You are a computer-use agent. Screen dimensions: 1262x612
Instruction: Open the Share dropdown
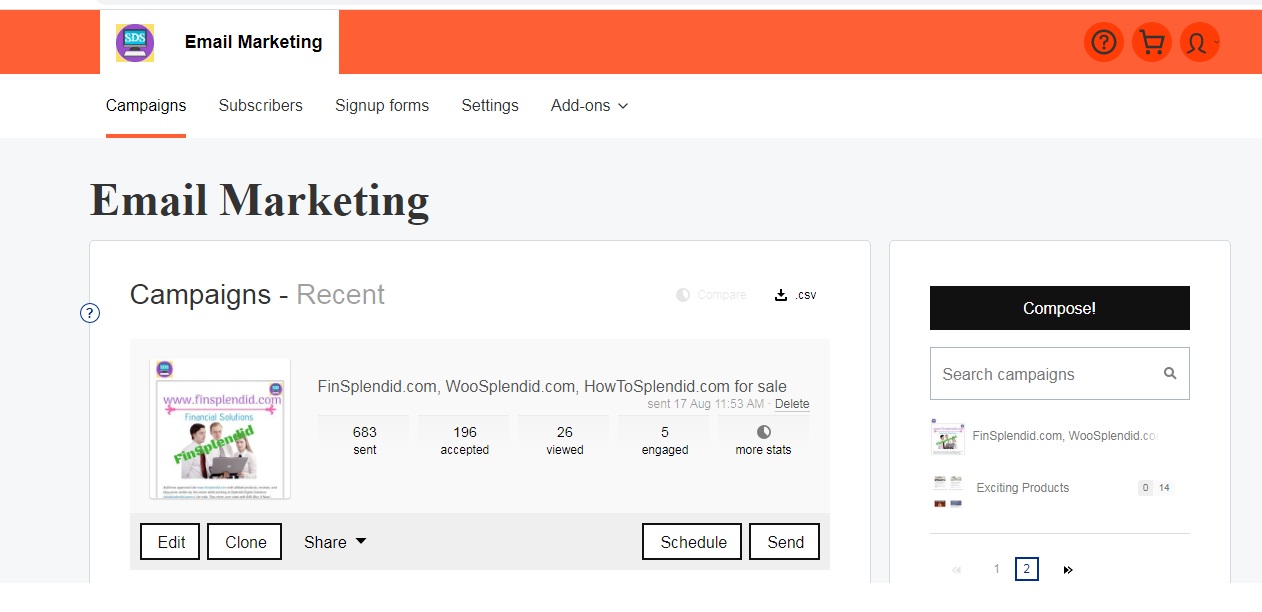[335, 542]
